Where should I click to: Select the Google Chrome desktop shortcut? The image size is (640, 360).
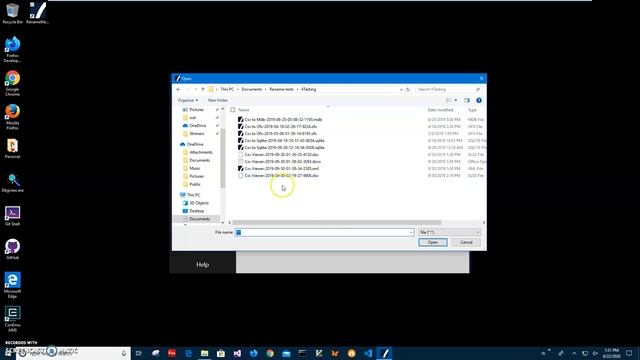tap(12, 83)
